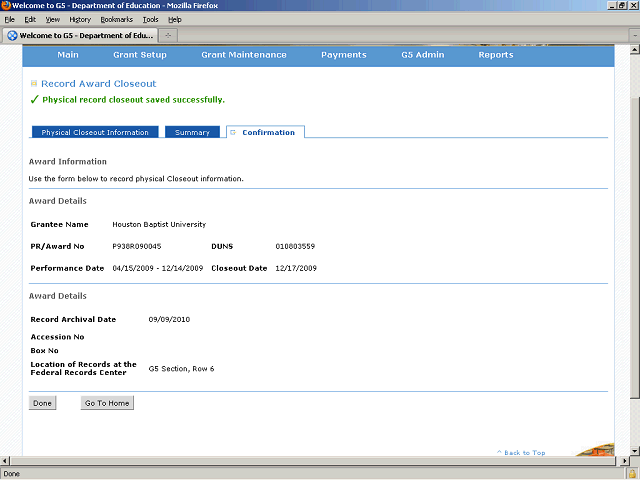Select the Confirmation tab
Screen dimensions: 640x480
click(265, 132)
